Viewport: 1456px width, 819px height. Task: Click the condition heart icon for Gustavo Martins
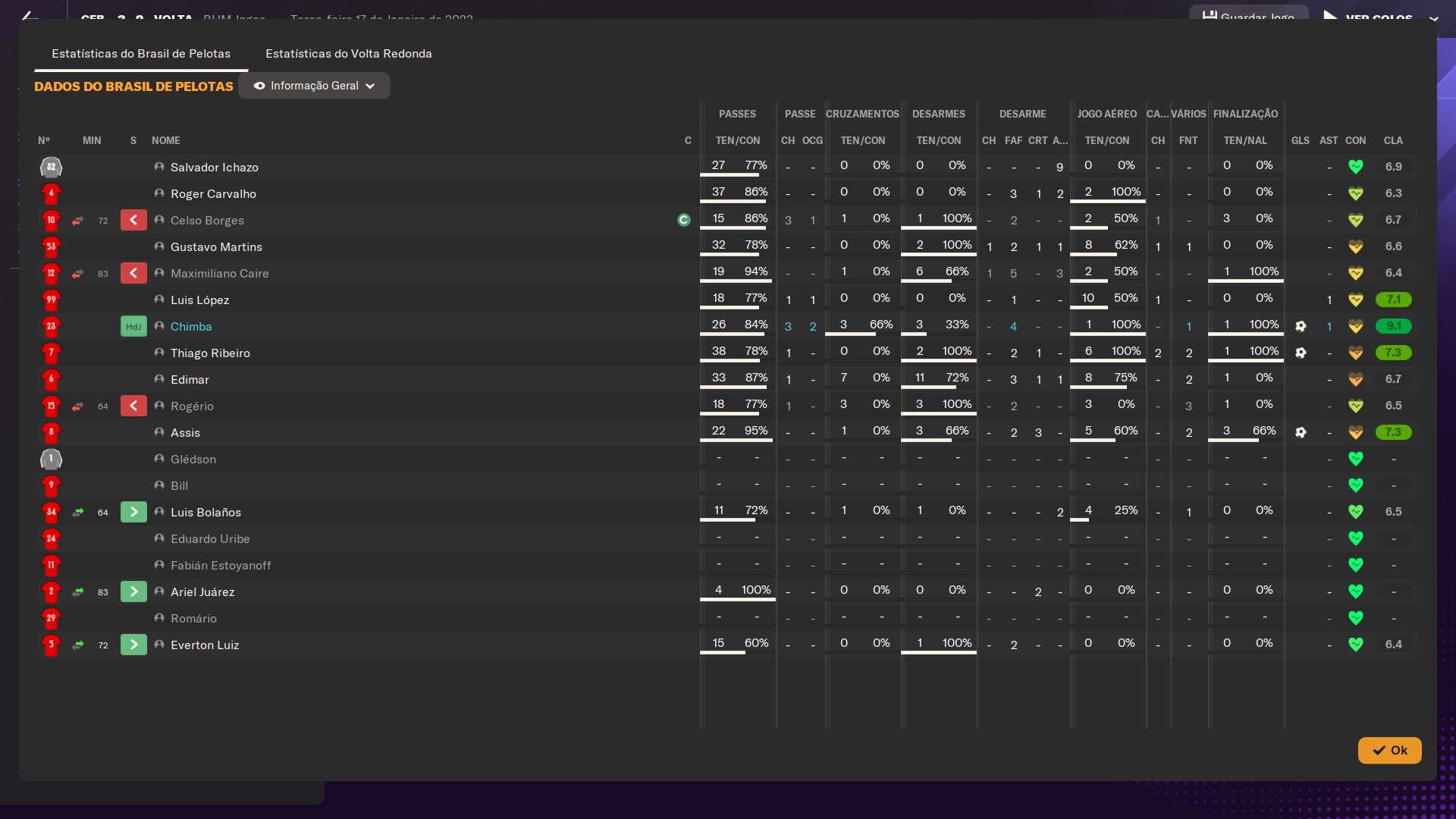pos(1356,246)
